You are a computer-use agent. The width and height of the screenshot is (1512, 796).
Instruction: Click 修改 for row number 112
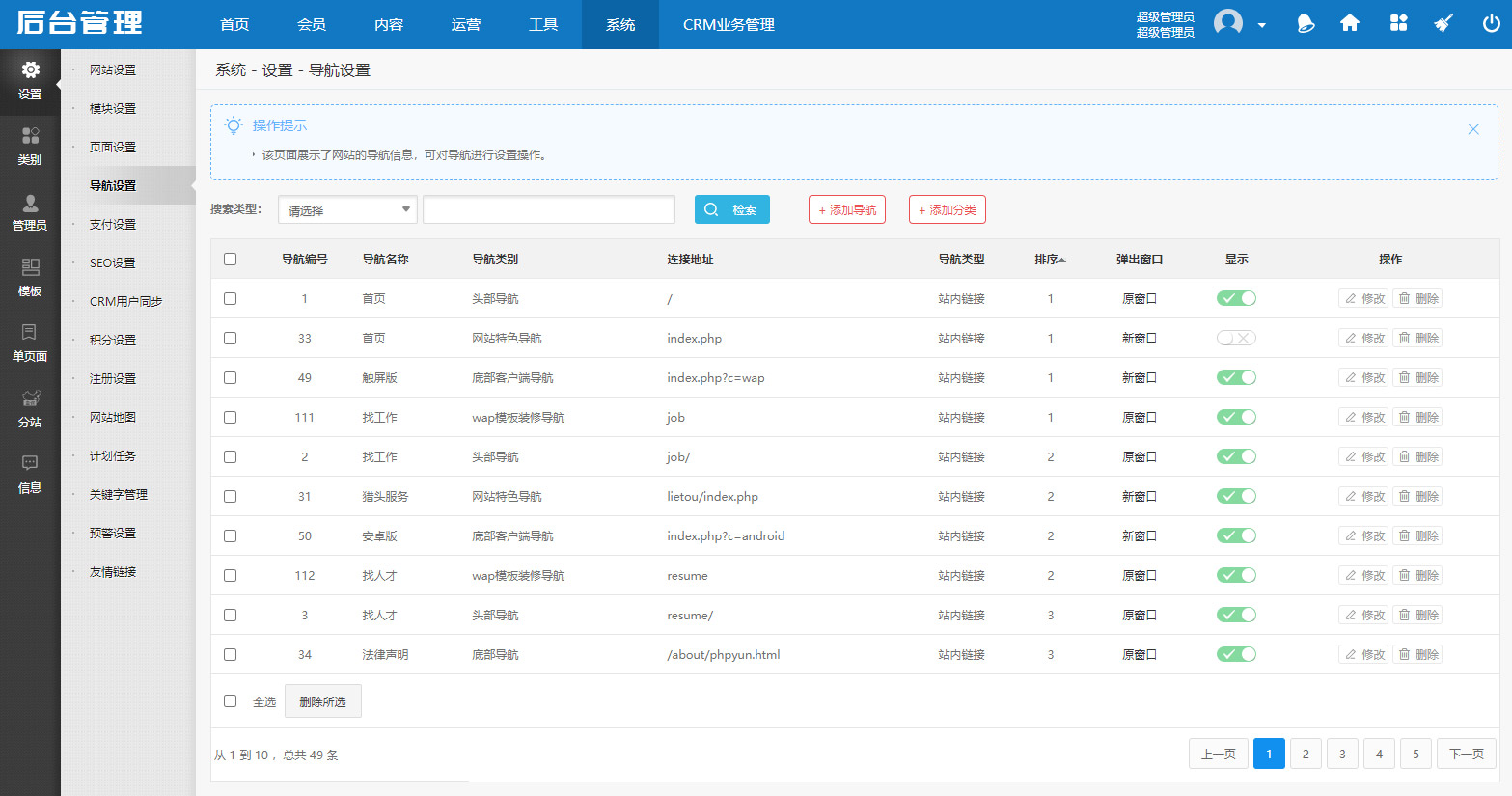point(1363,576)
